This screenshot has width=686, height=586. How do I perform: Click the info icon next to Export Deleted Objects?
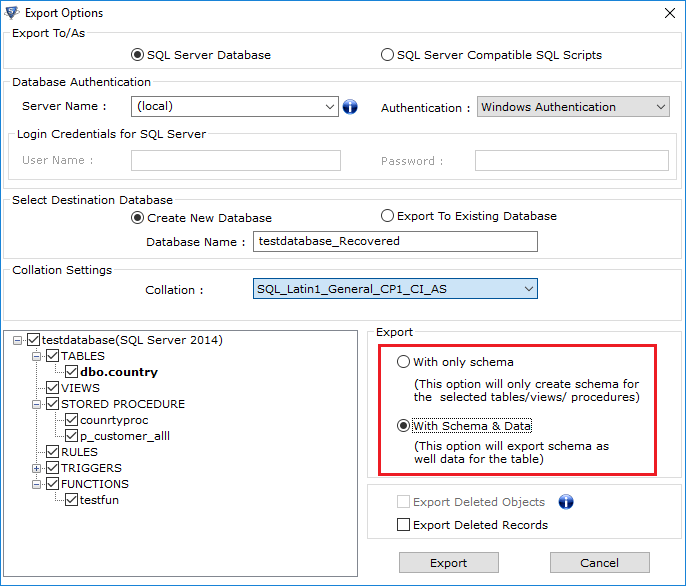566,502
